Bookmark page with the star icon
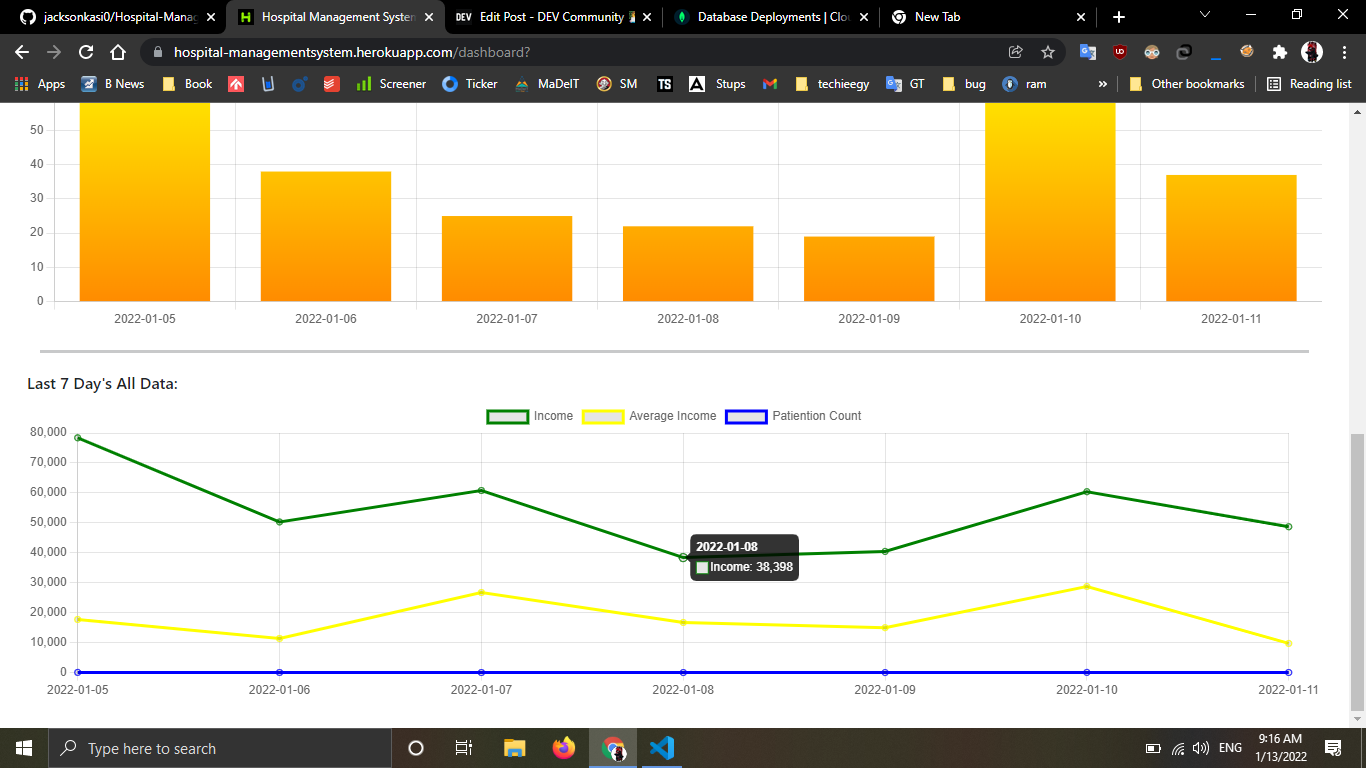The image size is (1366, 768). [x=1047, y=52]
